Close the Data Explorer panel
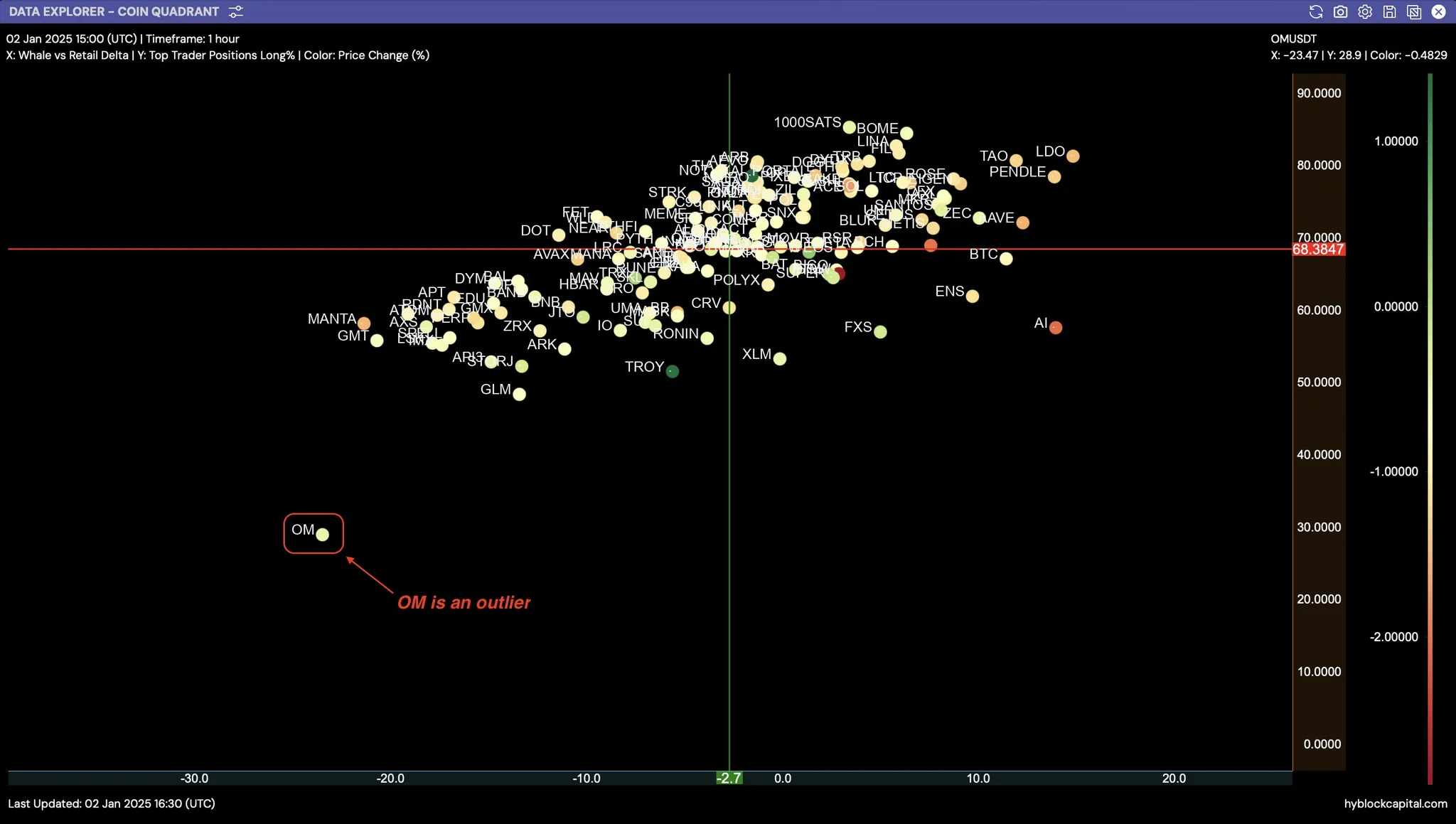 click(1438, 12)
